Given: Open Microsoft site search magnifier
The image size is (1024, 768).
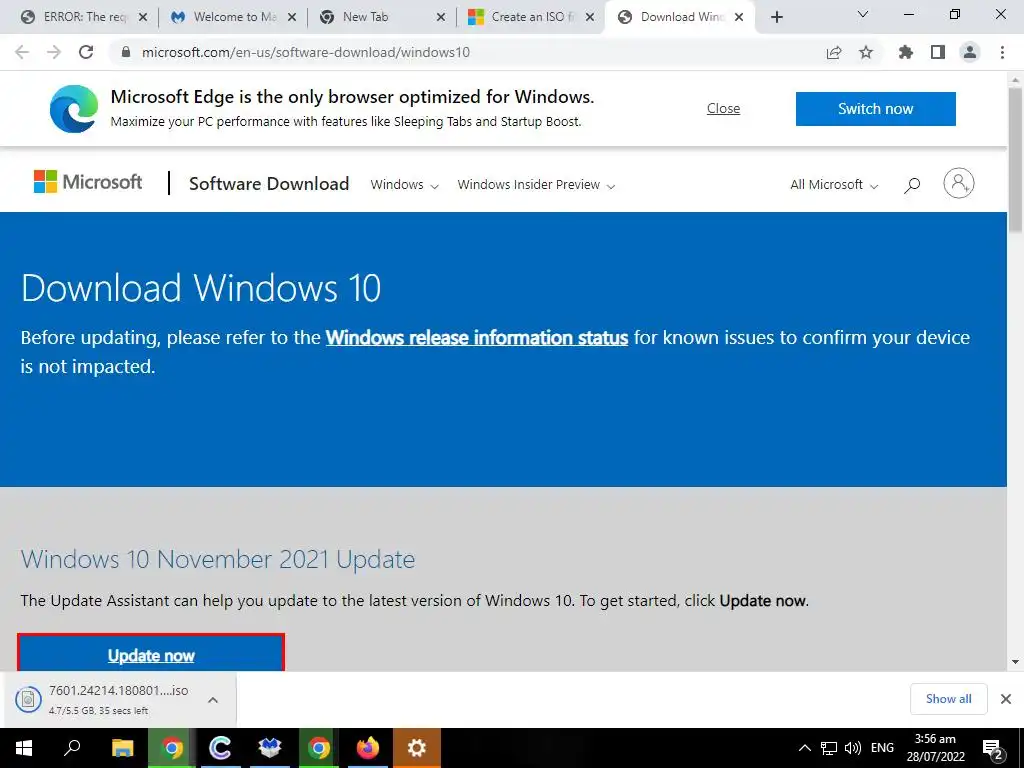Looking at the screenshot, I should click(912, 185).
